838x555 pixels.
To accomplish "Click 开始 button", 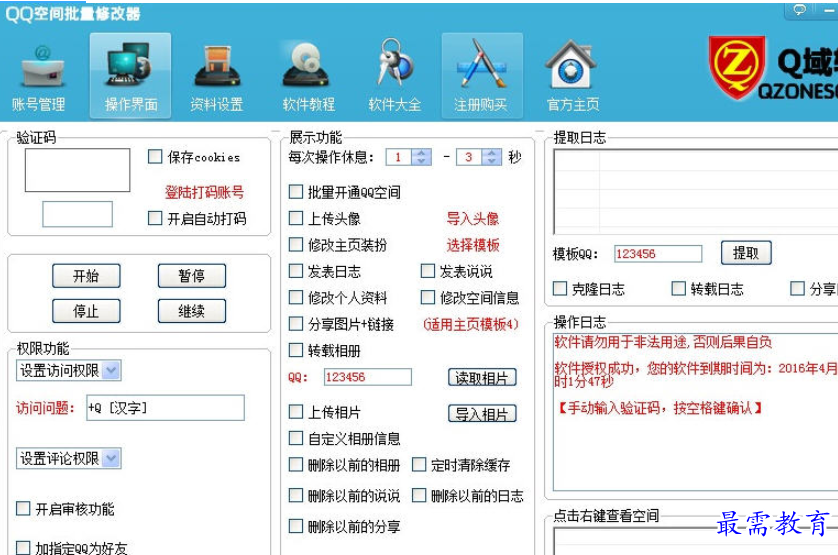I will [x=86, y=276].
